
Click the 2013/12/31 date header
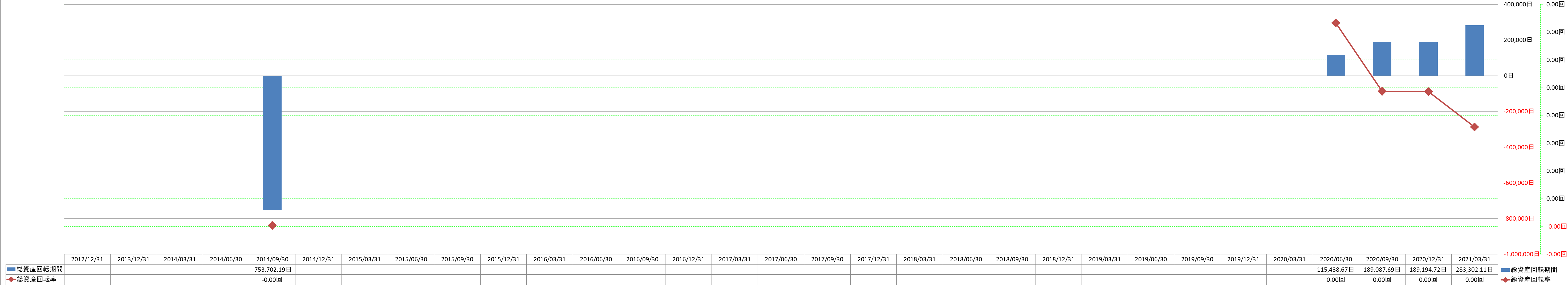point(133,259)
